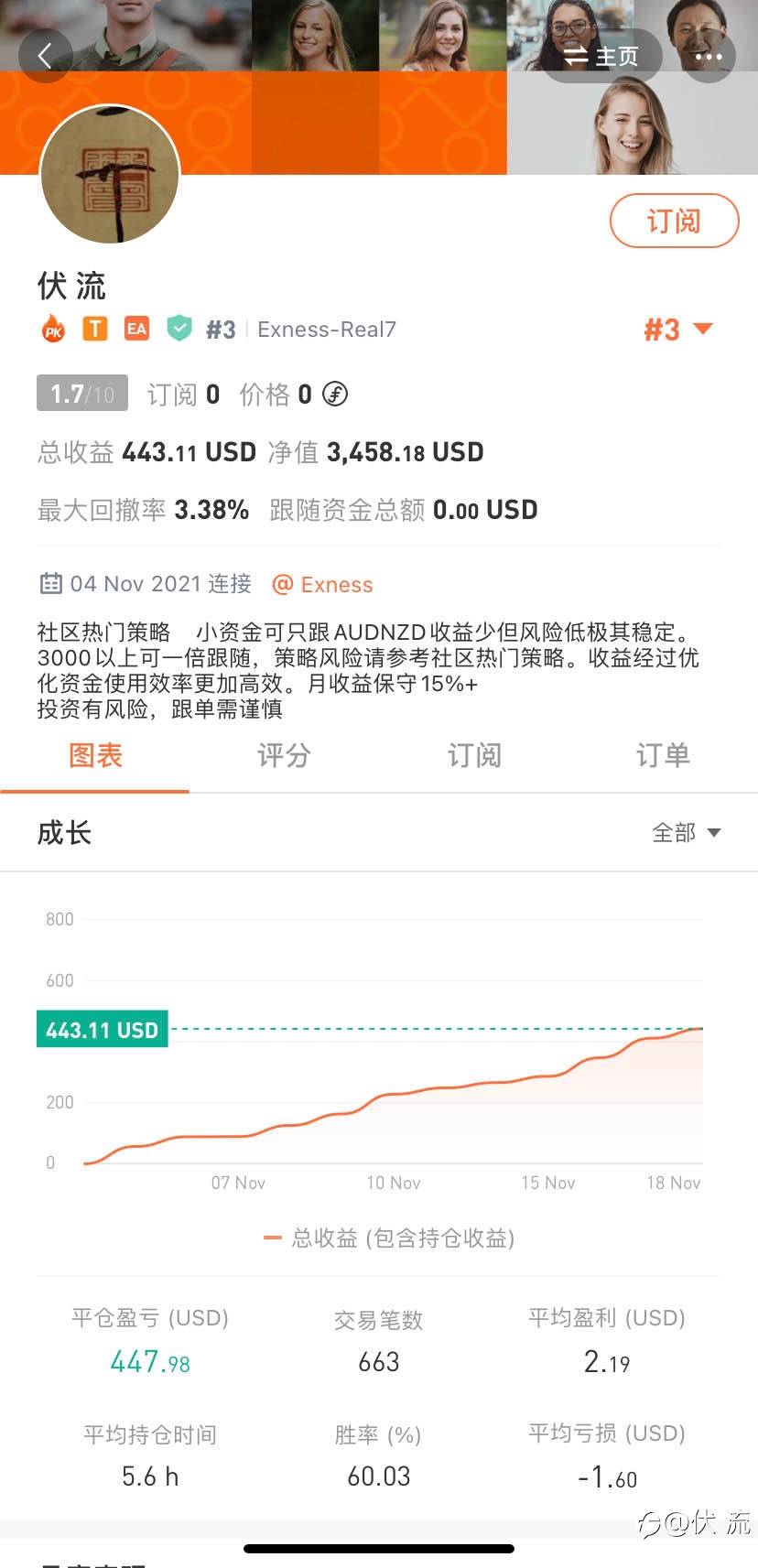Image resolution: width=758 pixels, height=1568 pixels.
Task: Tap the PK flame badge icon
Action: (53, 330)
